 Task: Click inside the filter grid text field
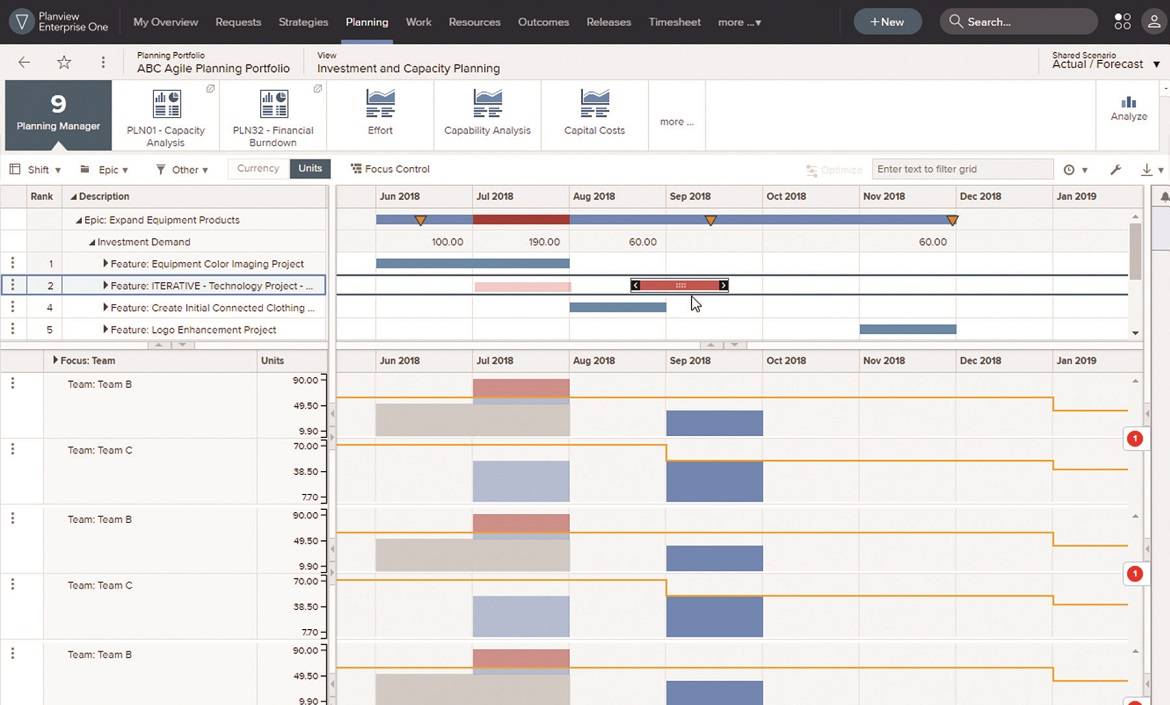[962, 169]
